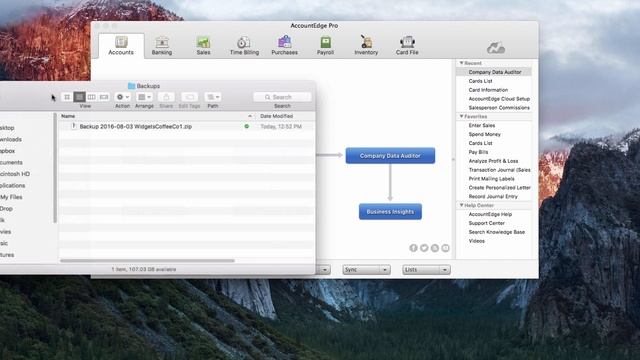Open AccountEdge Help
Image resolution: width=640 pixels, height=360 pixels.
click(x=490, y=214)
